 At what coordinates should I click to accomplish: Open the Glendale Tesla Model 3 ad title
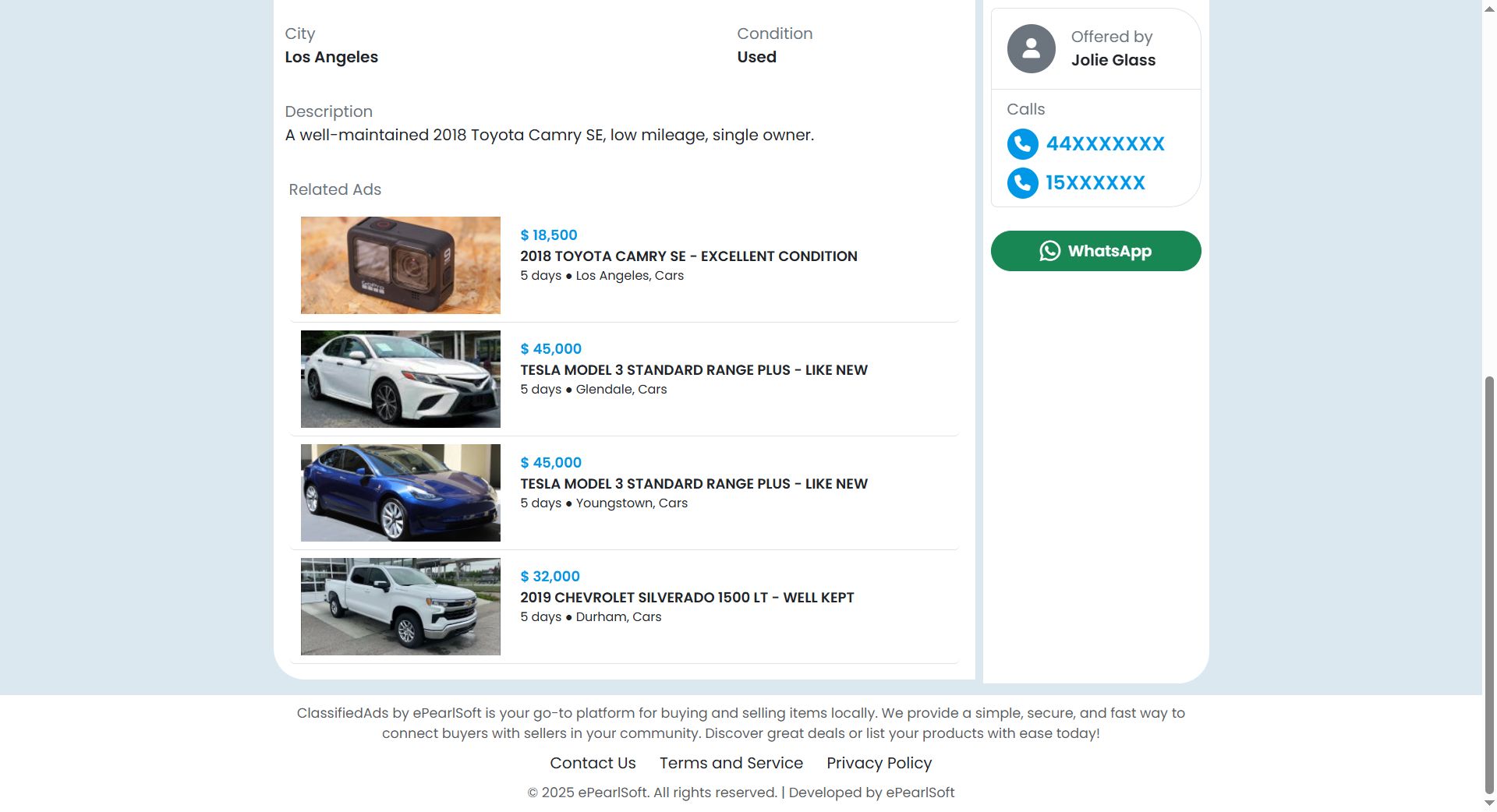pos(694,370)
